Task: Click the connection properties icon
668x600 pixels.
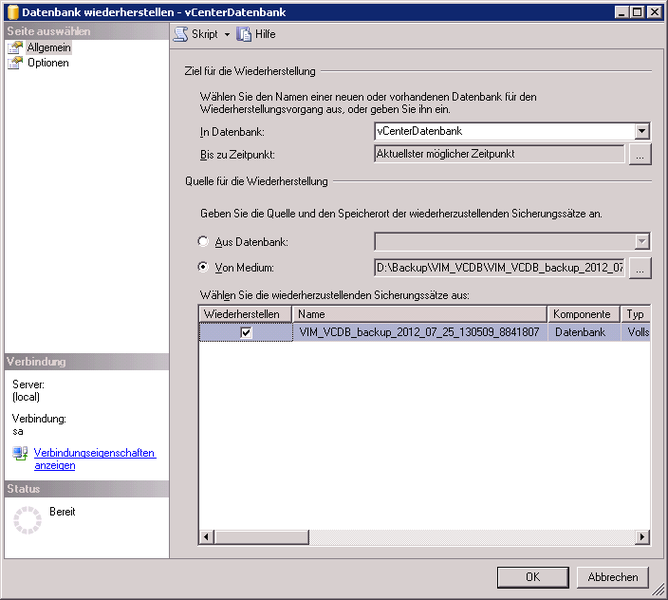Action: 20,454
